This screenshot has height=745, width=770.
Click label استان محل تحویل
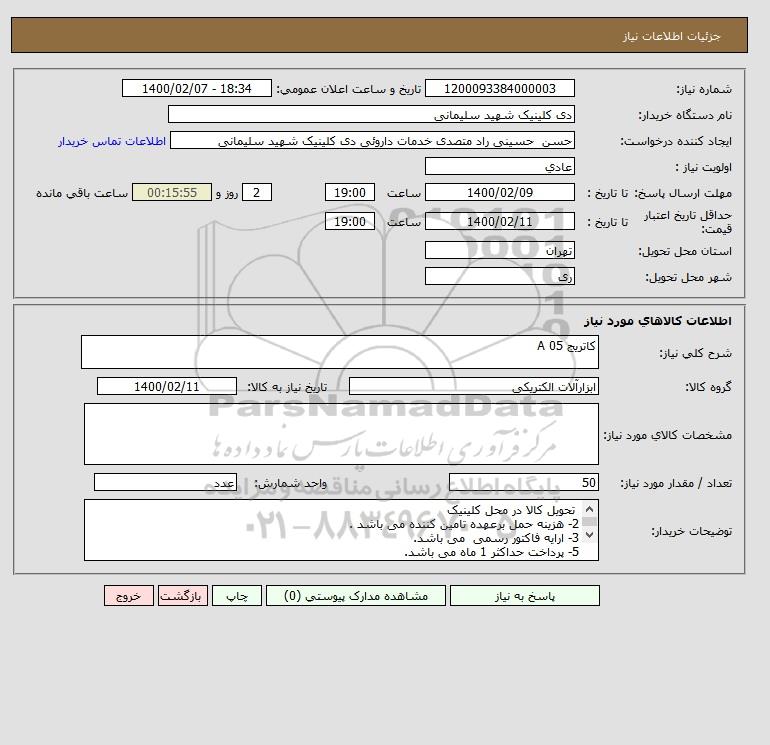[x=685, y=251]
